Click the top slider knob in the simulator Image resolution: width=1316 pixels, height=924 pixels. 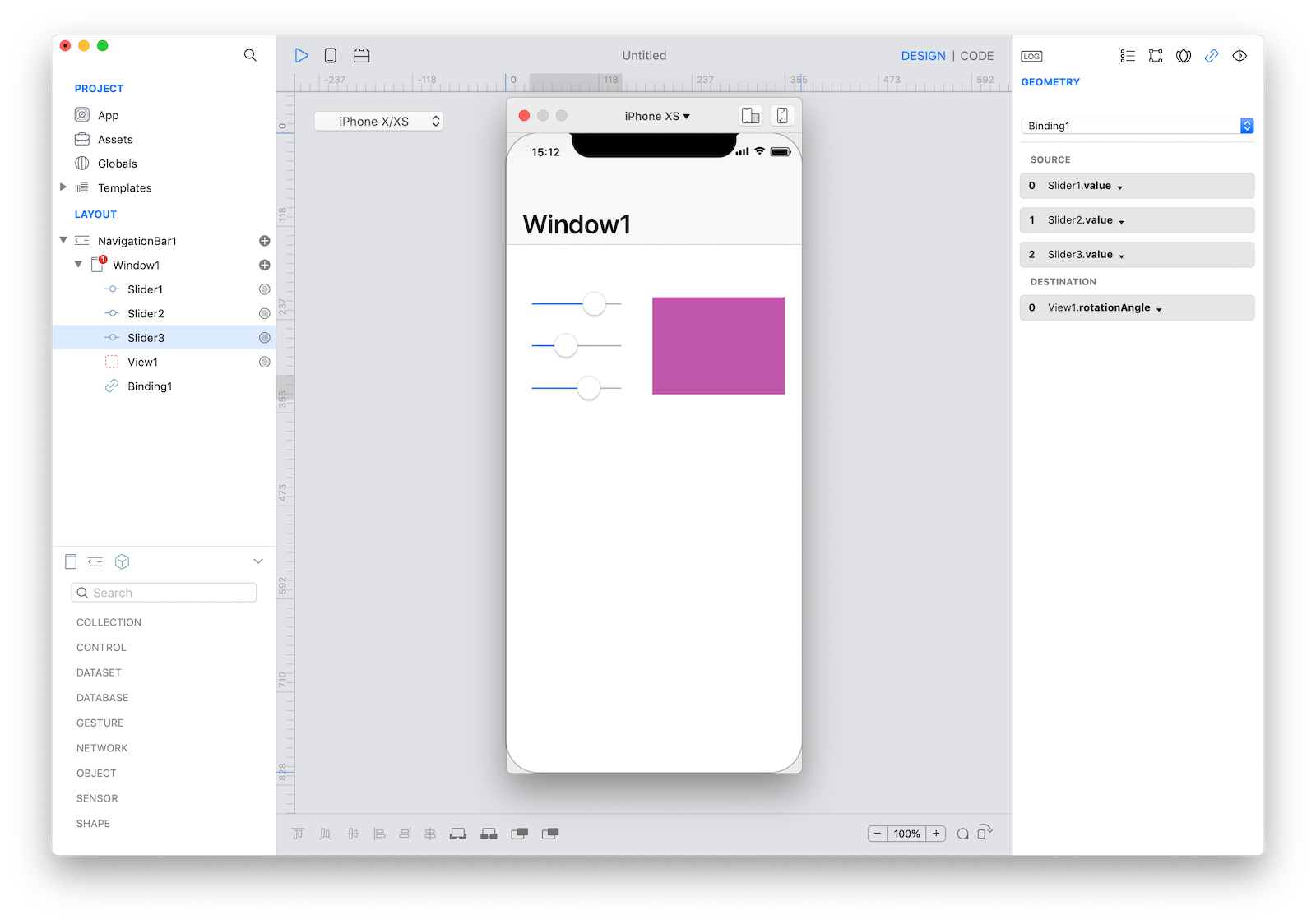[594, 303]
